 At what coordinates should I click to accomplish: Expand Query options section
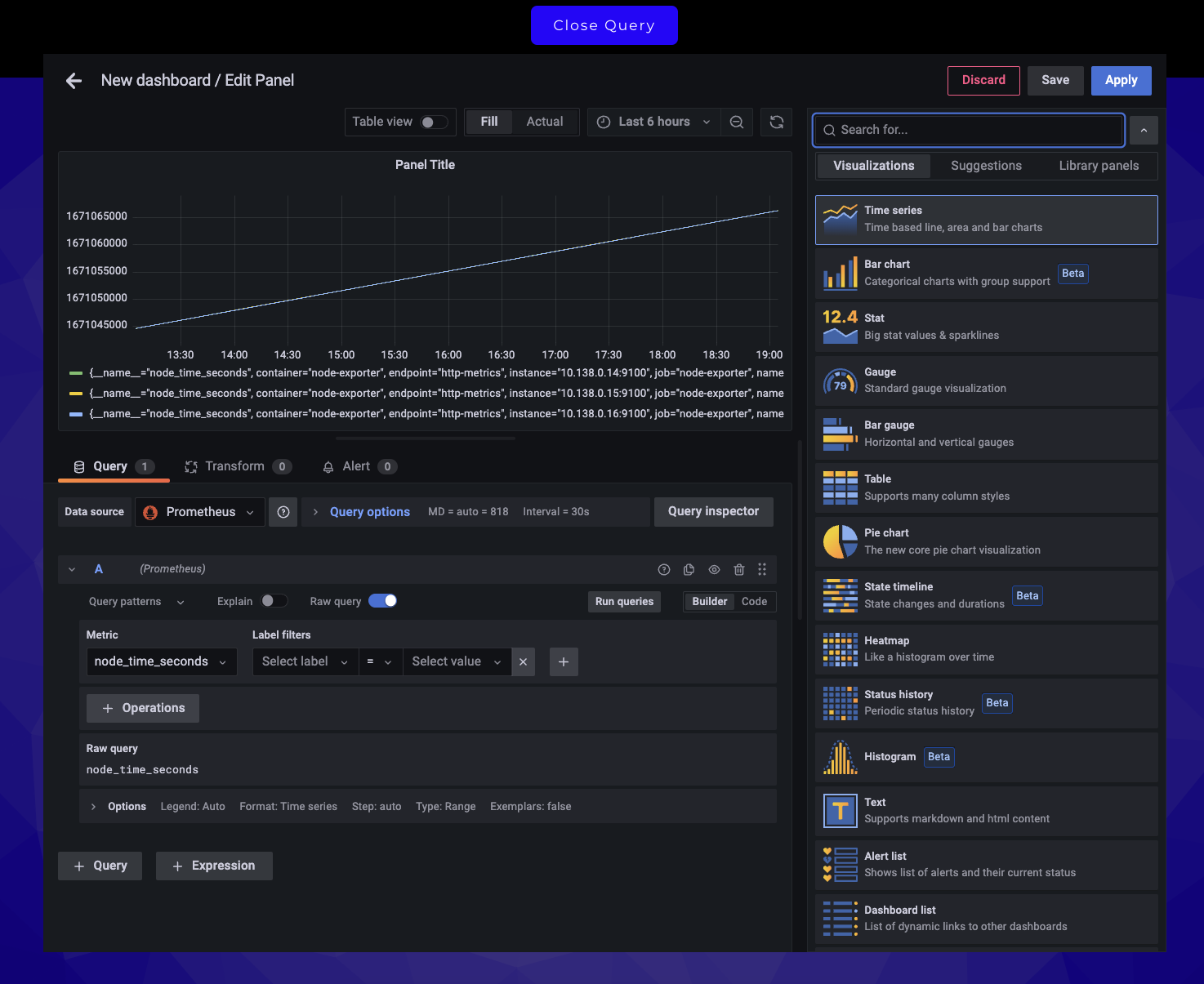point(370,512)
